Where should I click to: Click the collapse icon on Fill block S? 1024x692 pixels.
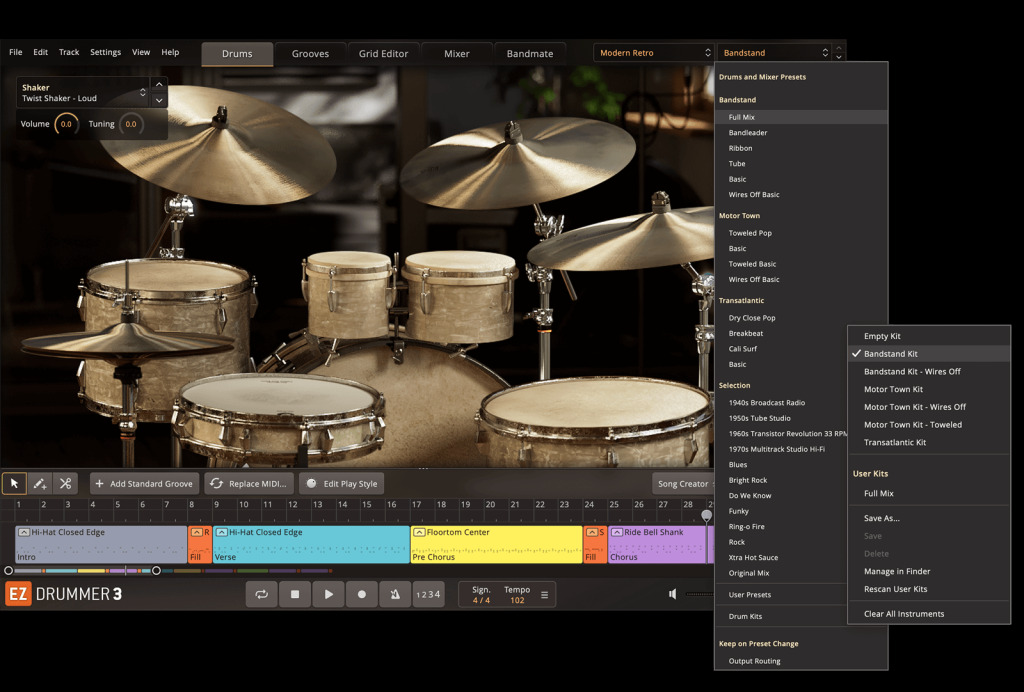coord(592,532)
